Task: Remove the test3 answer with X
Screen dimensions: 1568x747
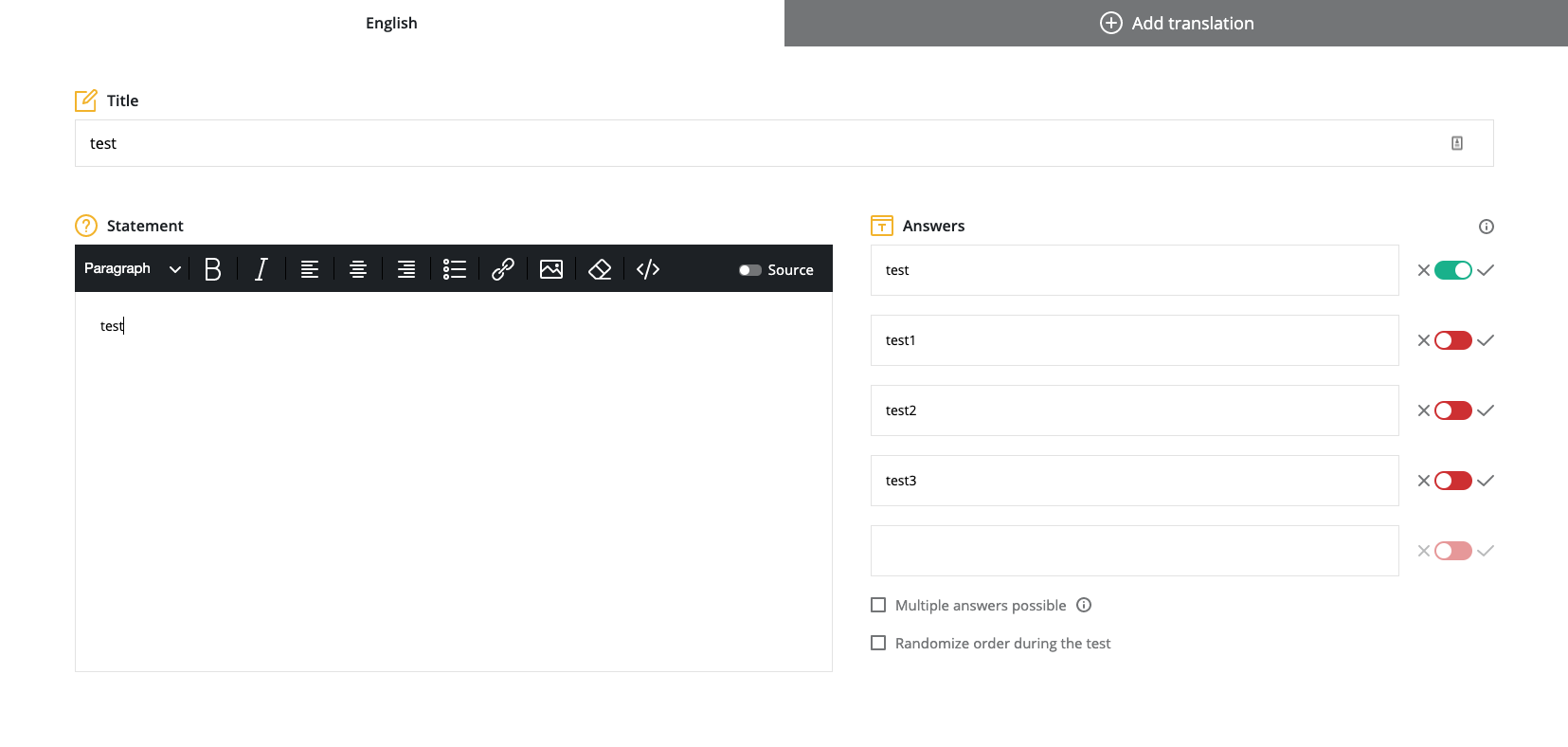Action: 1423,481
